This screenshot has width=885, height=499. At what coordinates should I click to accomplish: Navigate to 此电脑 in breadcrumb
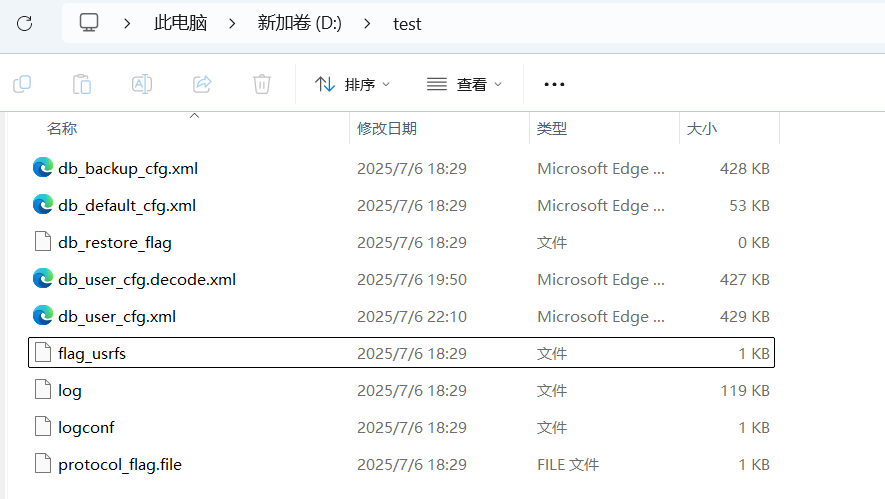point(181,24)
